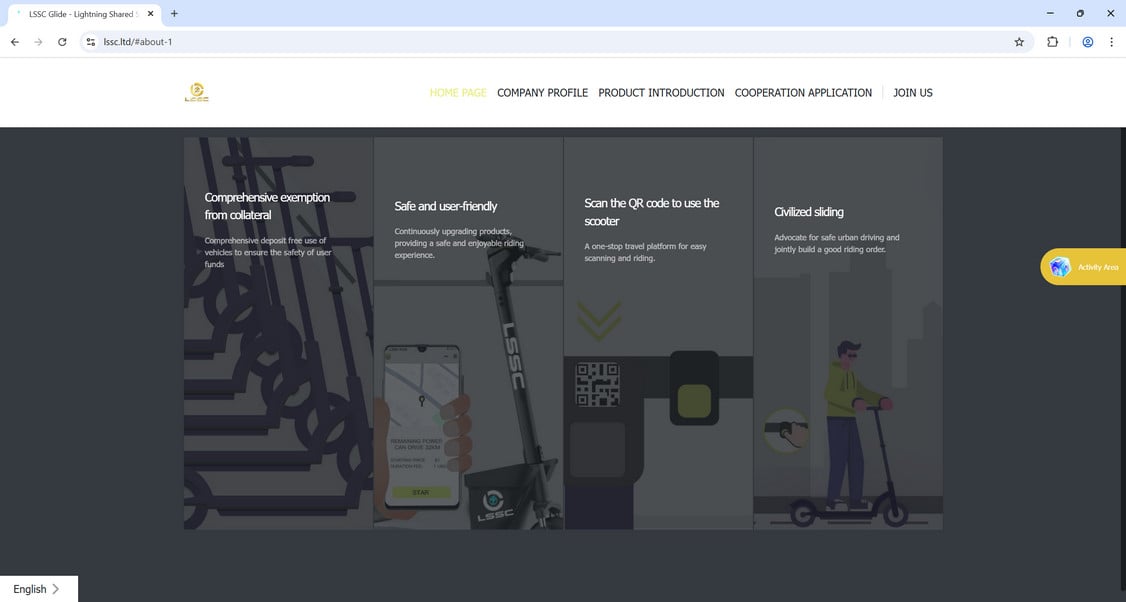
Task: Bookmark this page with the star
Action: pos(1019,42)
